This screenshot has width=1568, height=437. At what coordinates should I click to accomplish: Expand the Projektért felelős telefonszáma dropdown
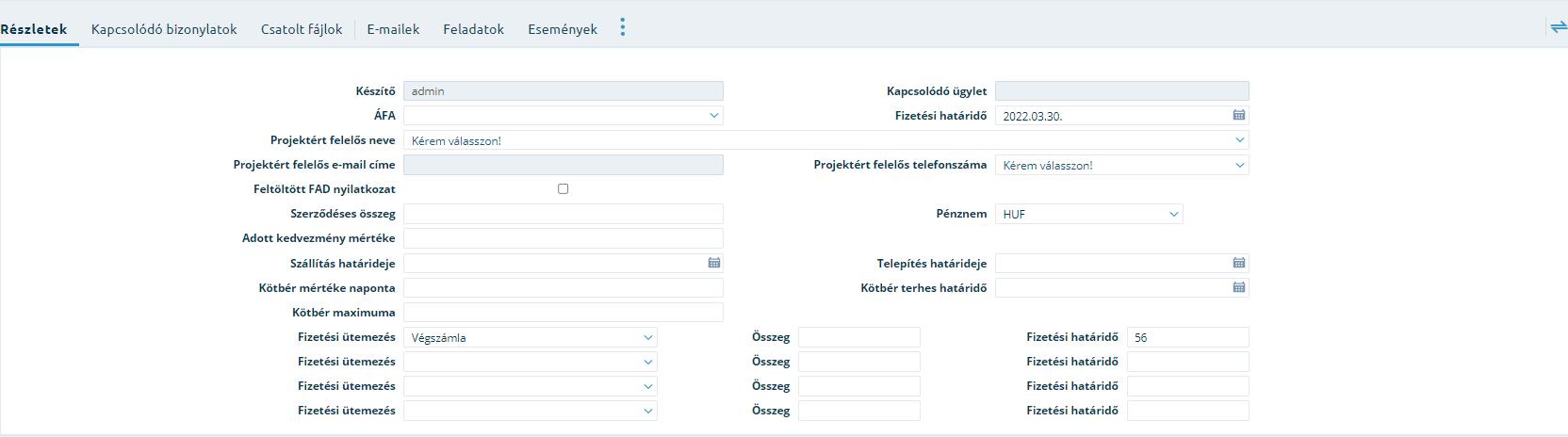pos(1122,165)
